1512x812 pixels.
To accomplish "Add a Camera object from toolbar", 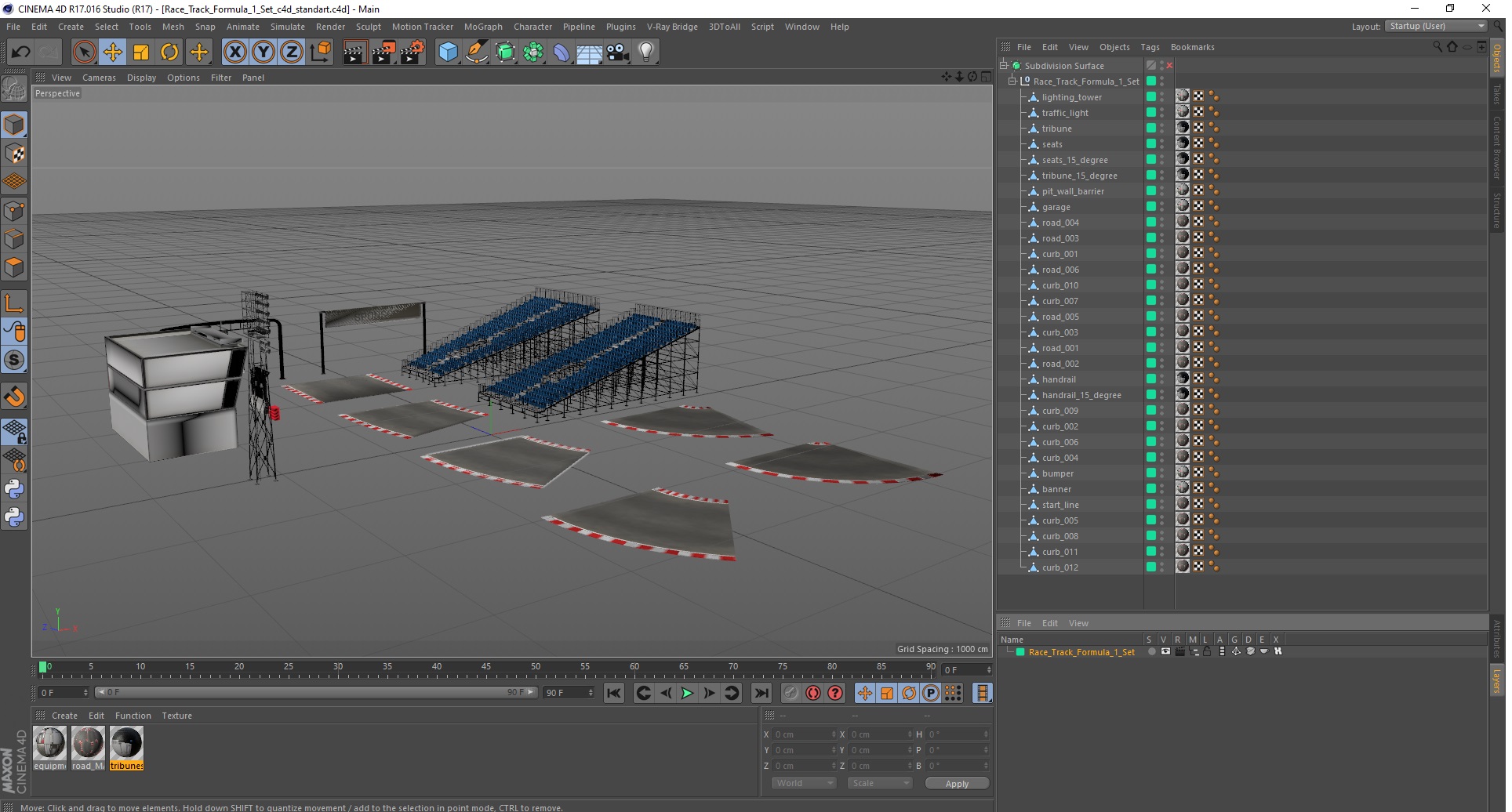I will tap(618, 53).
